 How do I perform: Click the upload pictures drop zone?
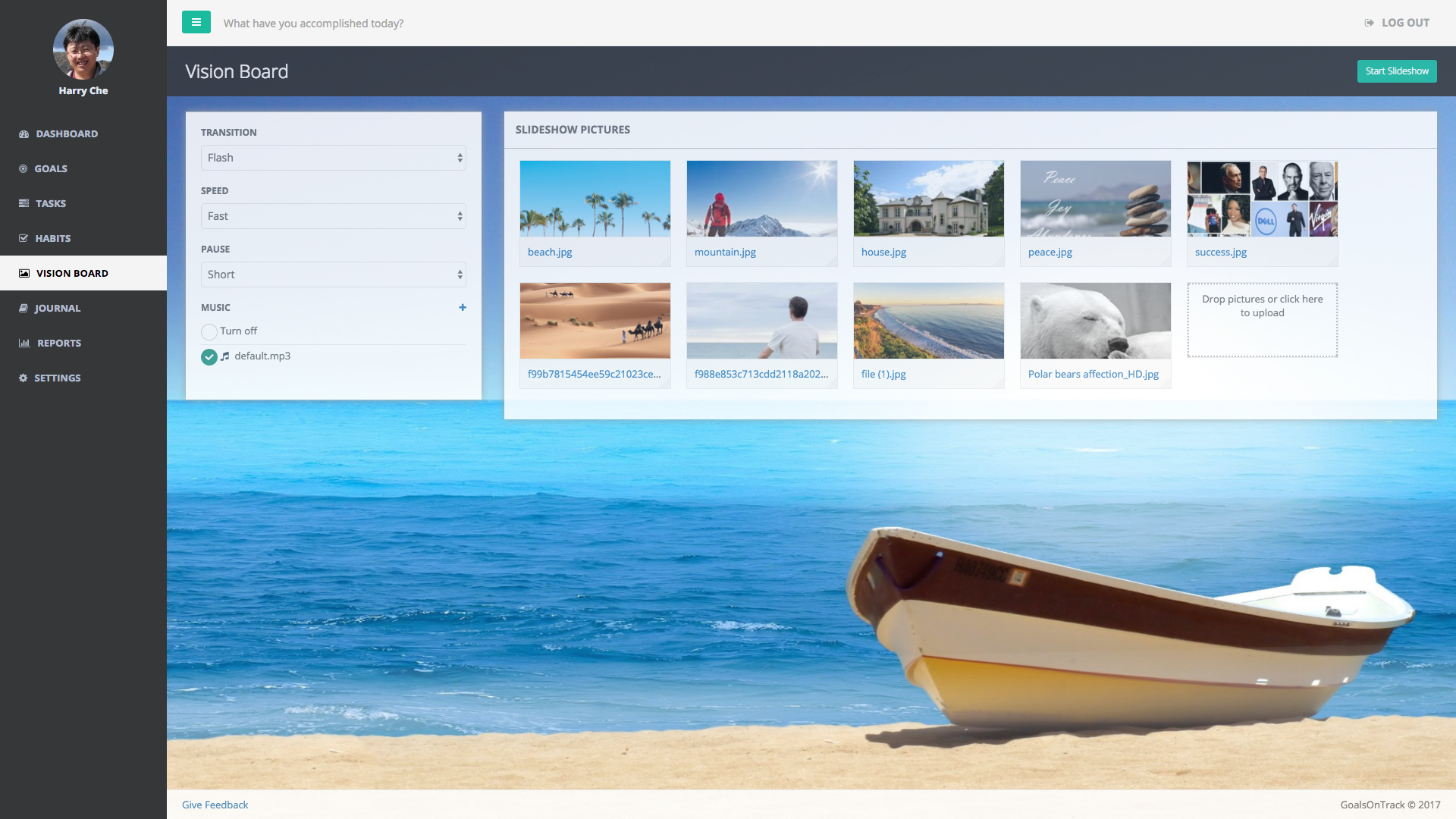[1263, 320]
